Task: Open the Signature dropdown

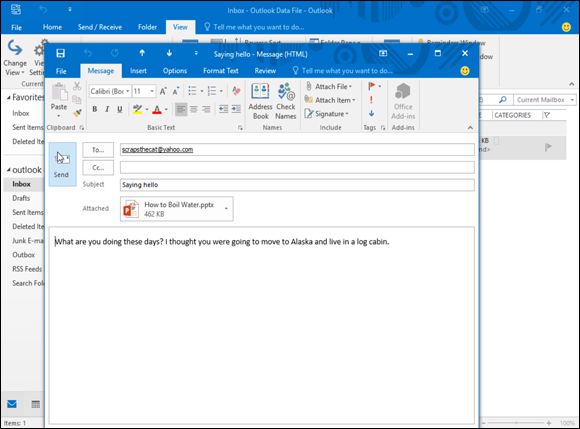Action: point(326,114)
